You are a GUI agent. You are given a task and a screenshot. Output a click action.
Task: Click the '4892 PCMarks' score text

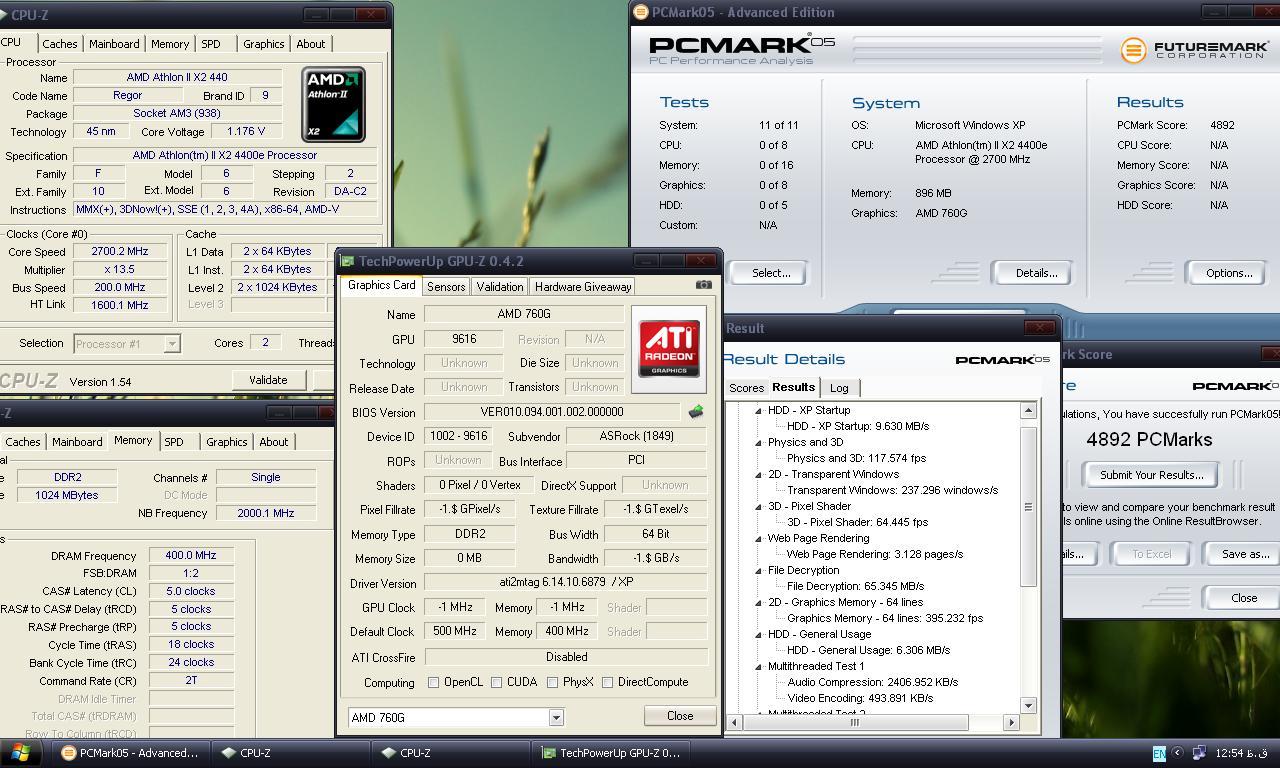tap(1149, 439)
